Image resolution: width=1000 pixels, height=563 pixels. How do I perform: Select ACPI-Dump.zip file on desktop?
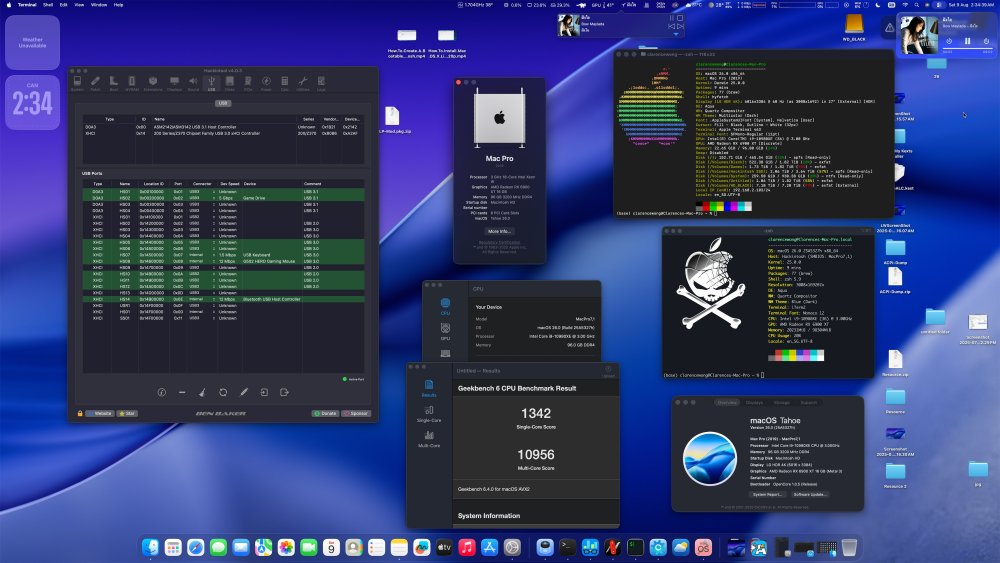(895, 281)
